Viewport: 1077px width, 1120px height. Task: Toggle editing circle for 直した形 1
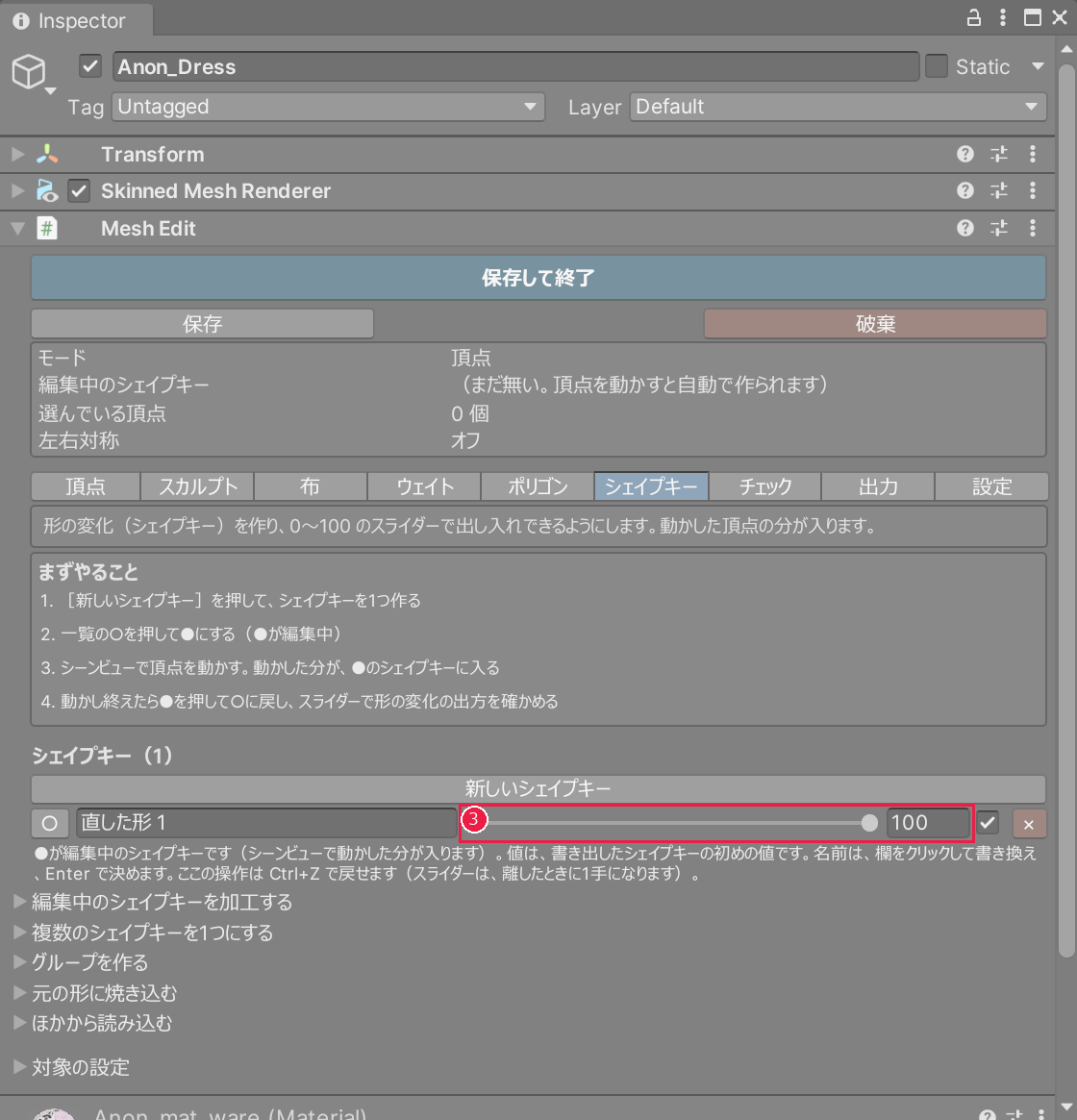[50, 824]
